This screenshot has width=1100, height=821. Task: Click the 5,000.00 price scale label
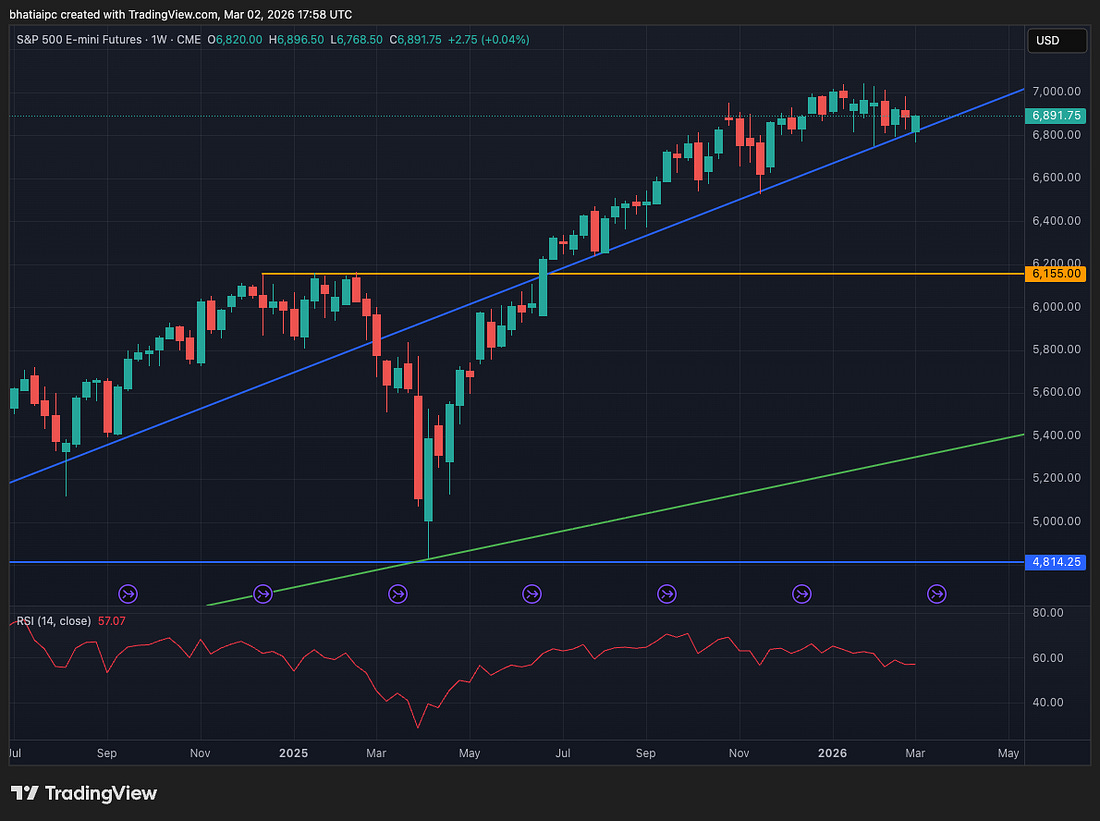[1056, 521]
